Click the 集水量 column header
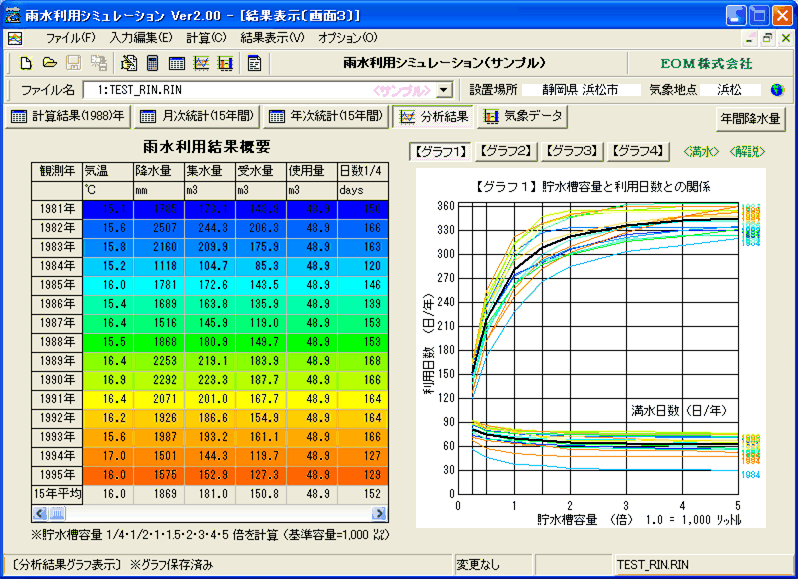This screenshot has height=579, width=798. tap(210, 171)
